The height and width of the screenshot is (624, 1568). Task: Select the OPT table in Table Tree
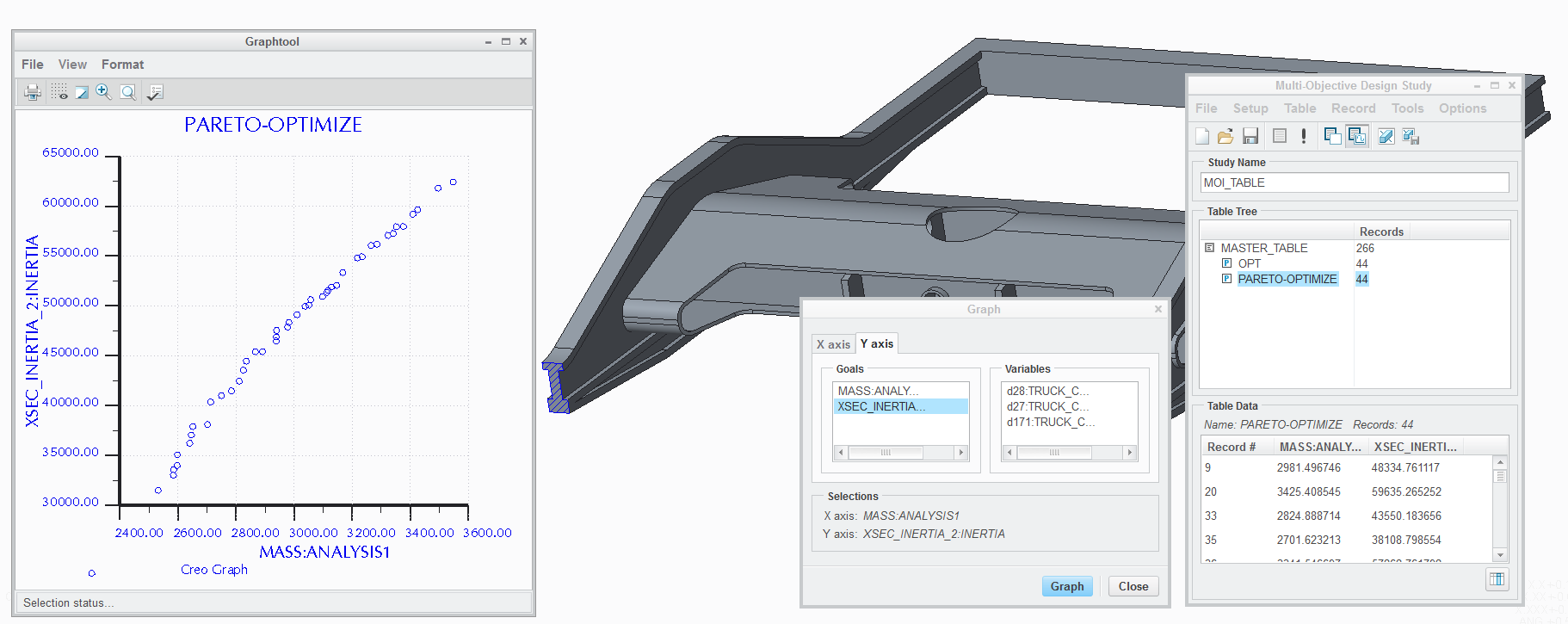click(1249, 263)
